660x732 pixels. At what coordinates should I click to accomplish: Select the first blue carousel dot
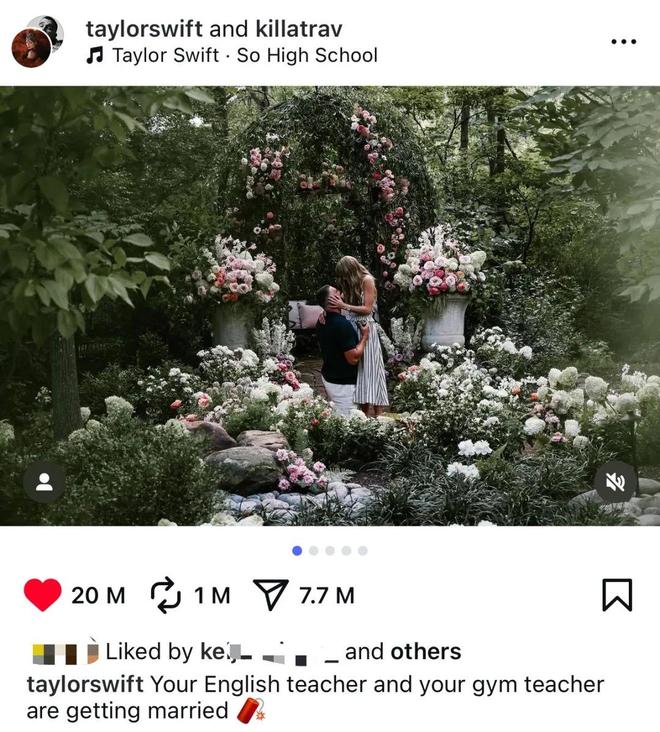pyautogui.click(x=297, y=551)
